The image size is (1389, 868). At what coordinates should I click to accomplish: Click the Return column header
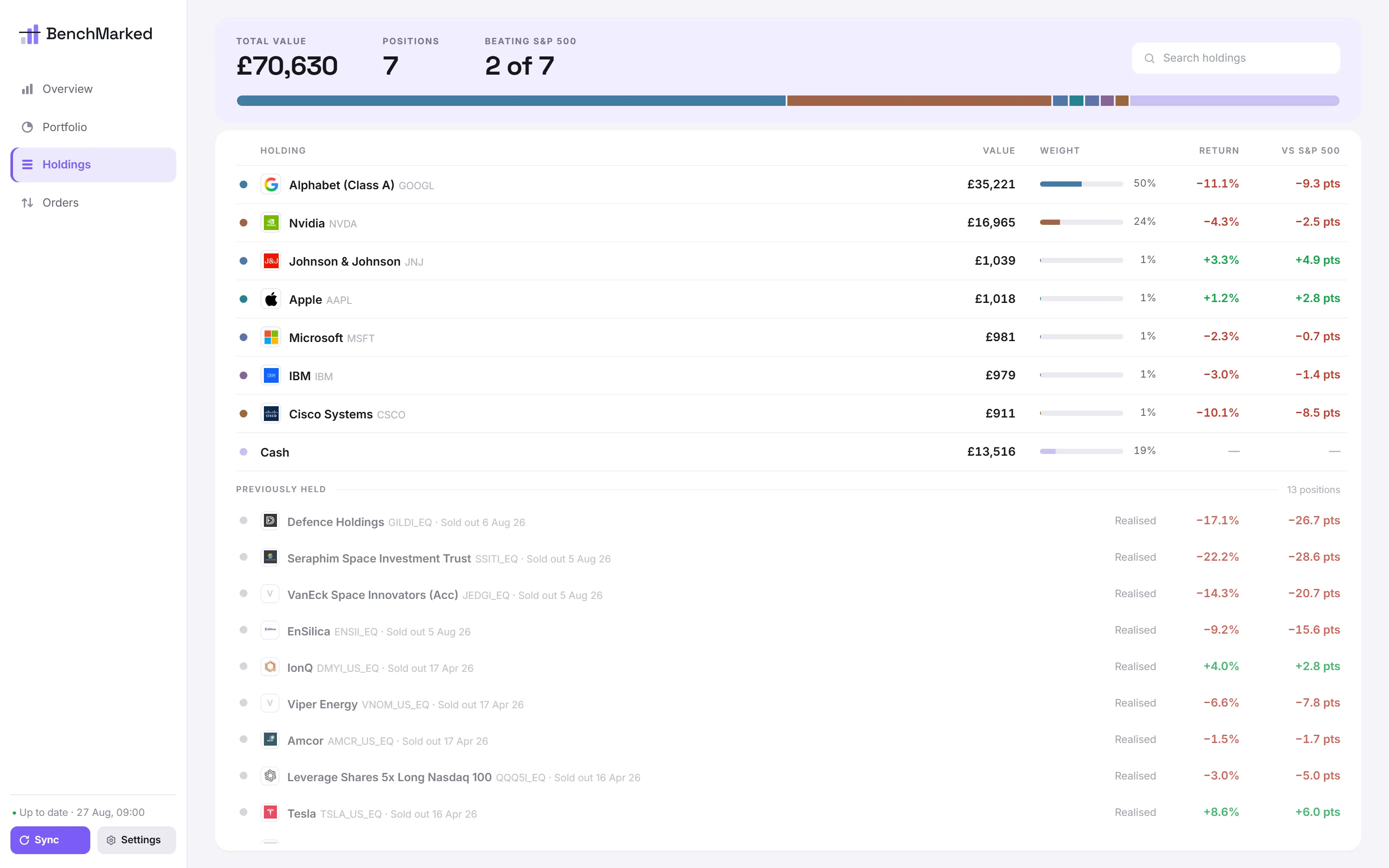pos(1219,151)
